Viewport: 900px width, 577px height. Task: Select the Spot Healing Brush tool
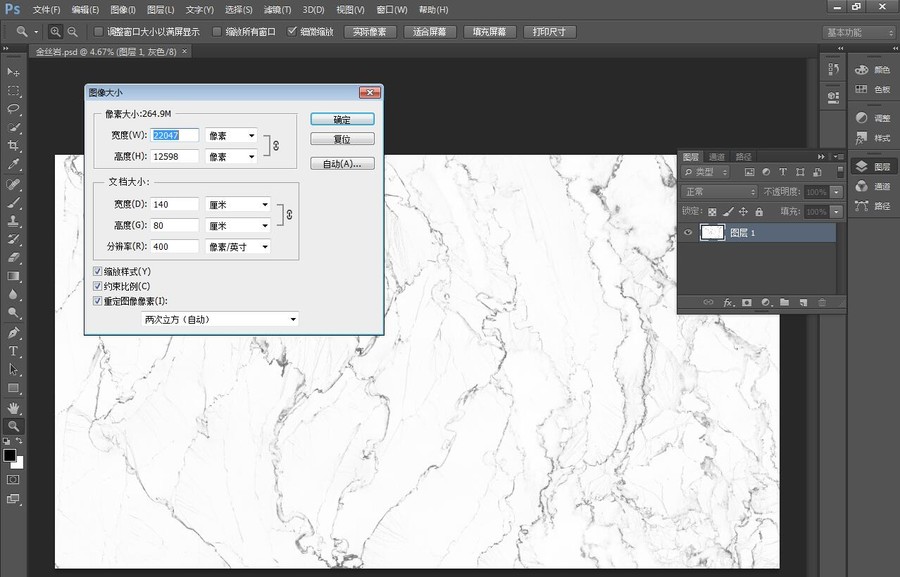point(13,184)
